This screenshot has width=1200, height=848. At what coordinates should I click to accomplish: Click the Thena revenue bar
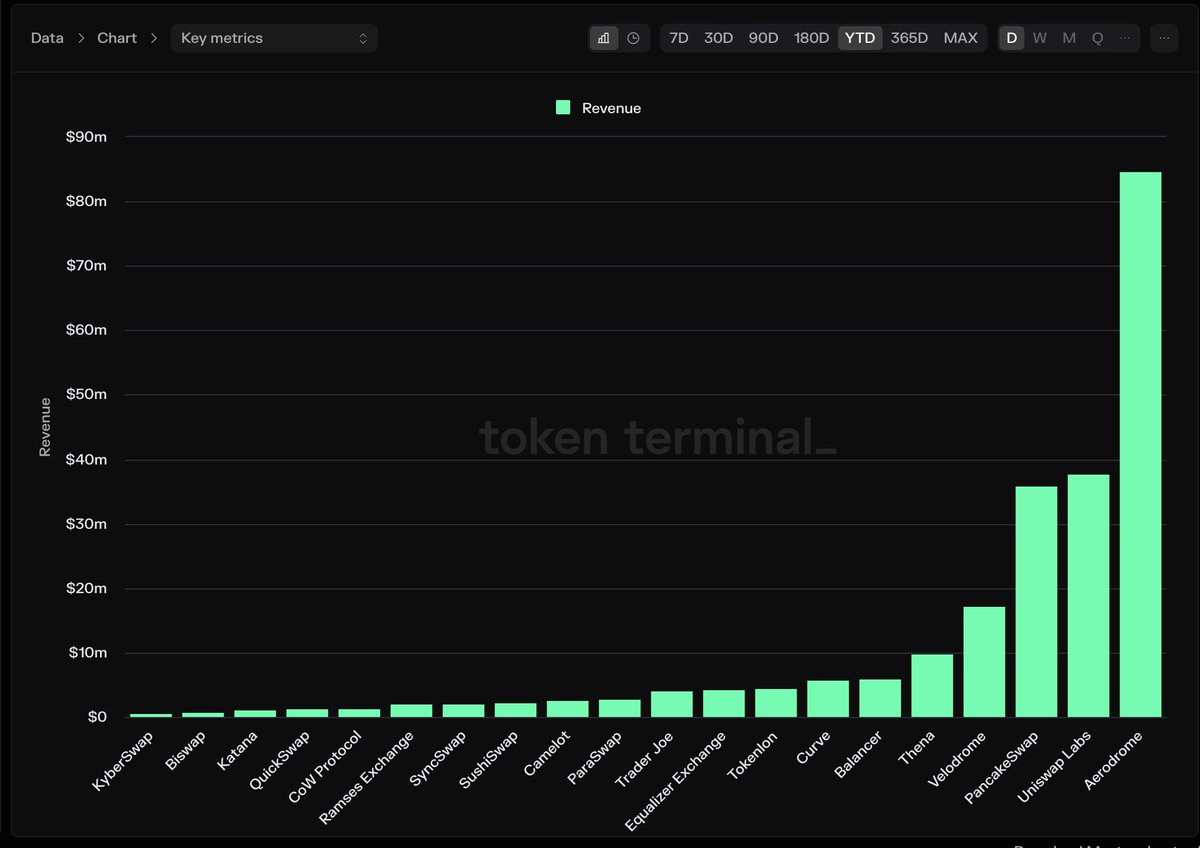point(932,686)
